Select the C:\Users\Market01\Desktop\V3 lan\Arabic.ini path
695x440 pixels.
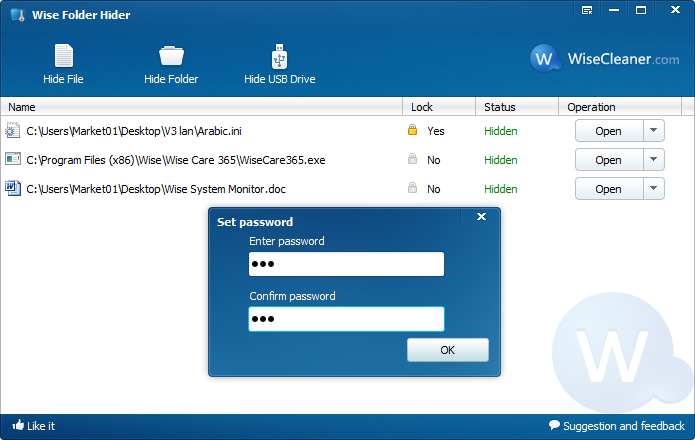pos(134,131)
